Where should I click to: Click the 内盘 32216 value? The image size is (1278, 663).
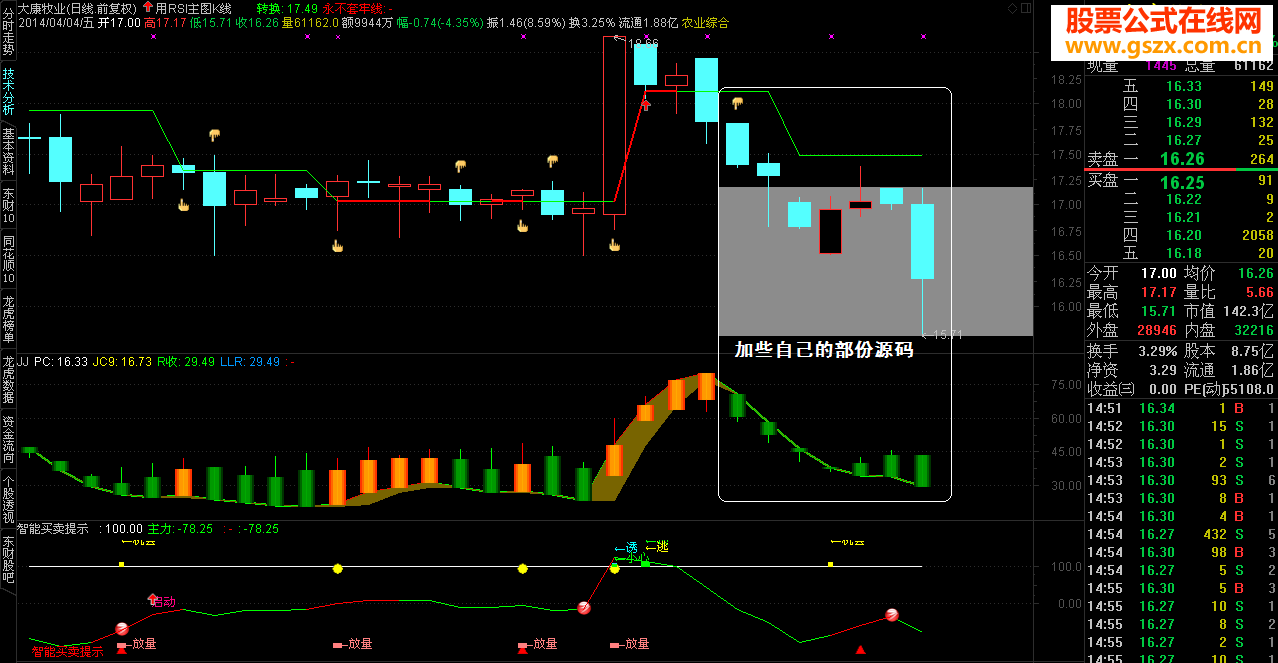click(x=1254, y=330)
